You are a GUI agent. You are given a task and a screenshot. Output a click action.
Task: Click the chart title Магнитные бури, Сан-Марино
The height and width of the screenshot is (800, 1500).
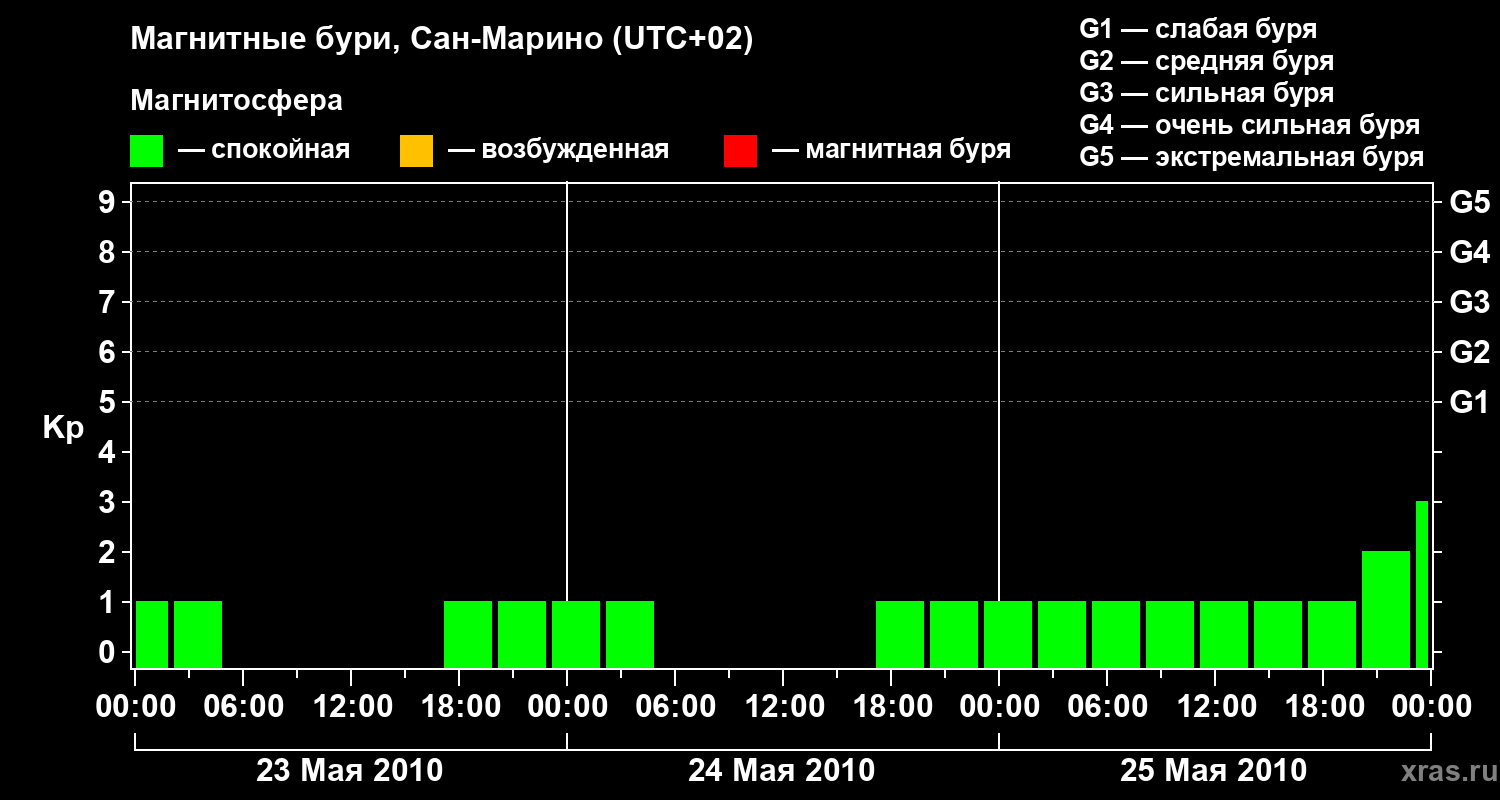[441, 41]
